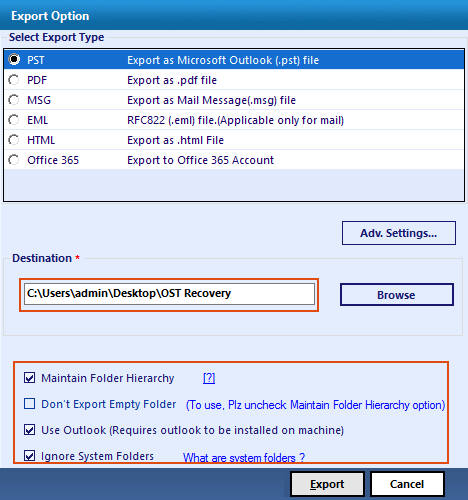This screenshot has height=500, width=468.
Task: Toggle Ignore System Folders checkbox
Action: (x=29, y=455)
